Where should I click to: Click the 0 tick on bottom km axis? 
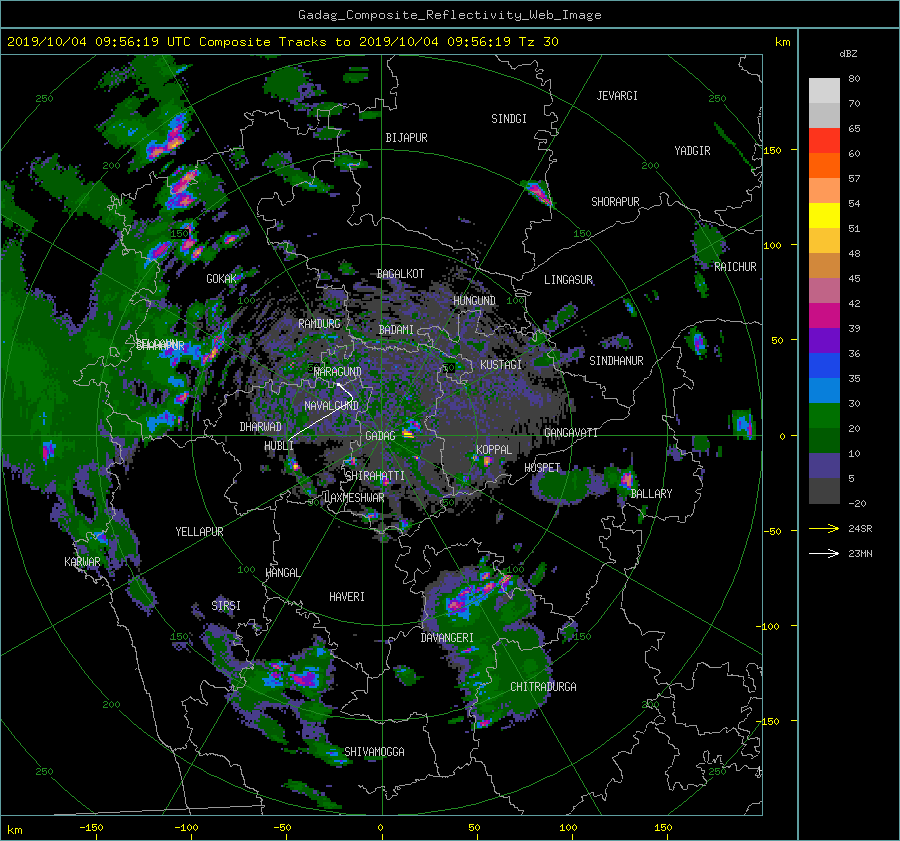pyautogui.click(x=381, y=827)
